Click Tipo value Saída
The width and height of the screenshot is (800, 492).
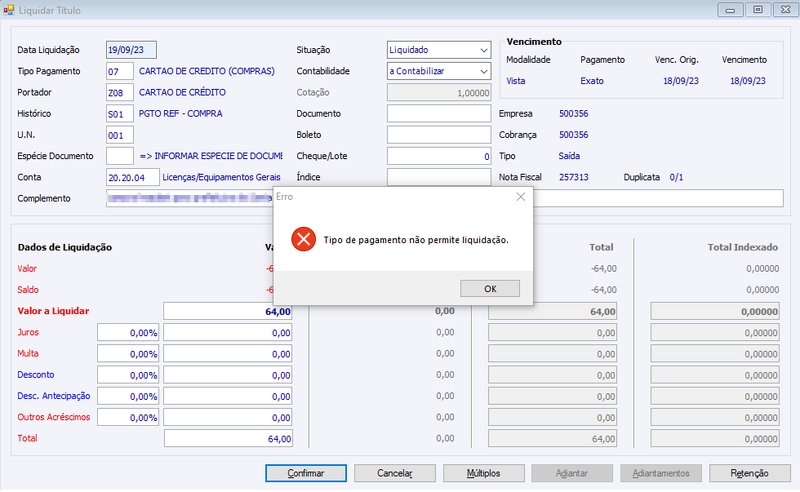[x=569, y=156]
